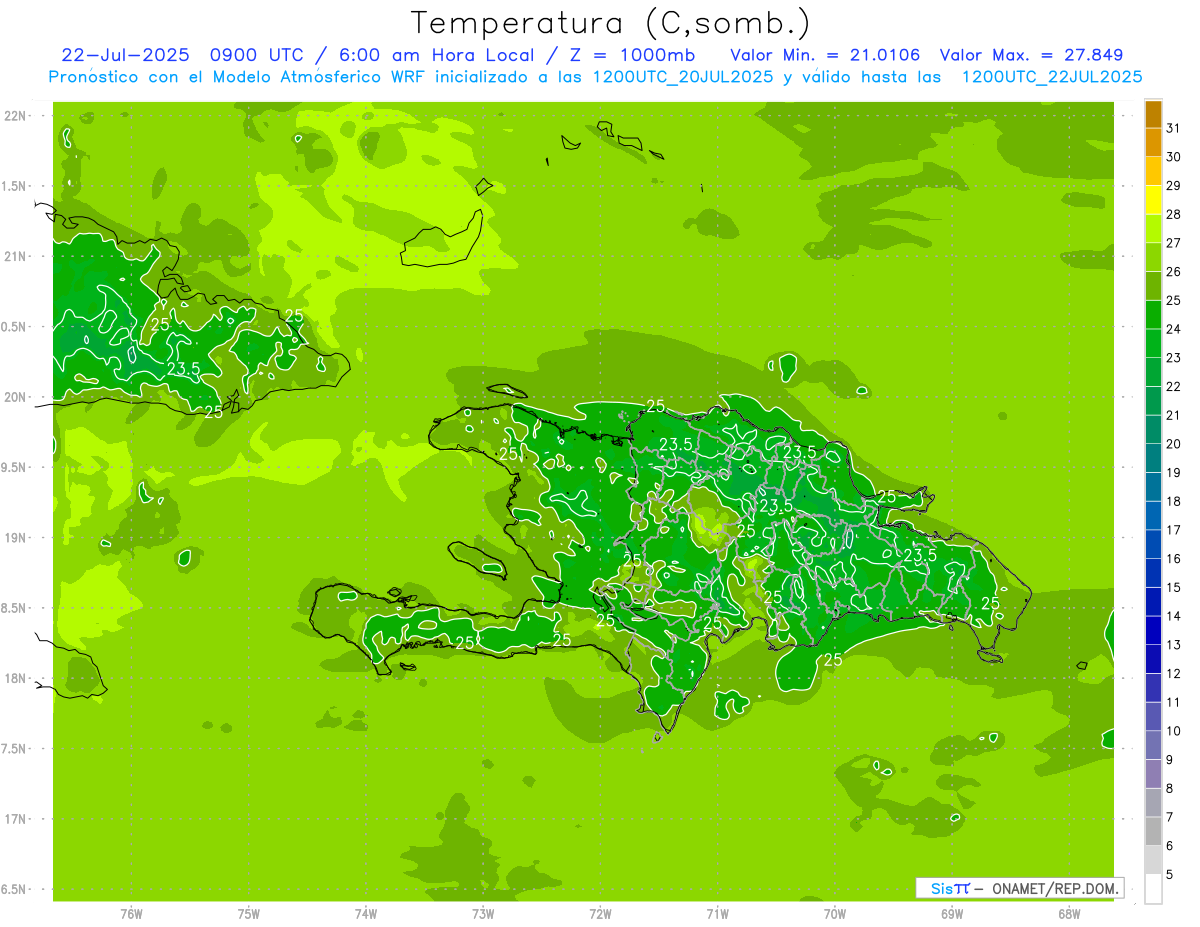Pick the gray legend swatch between 6 and 7
Viewport: 1200px width, 927px height.
click(1153, 832)
